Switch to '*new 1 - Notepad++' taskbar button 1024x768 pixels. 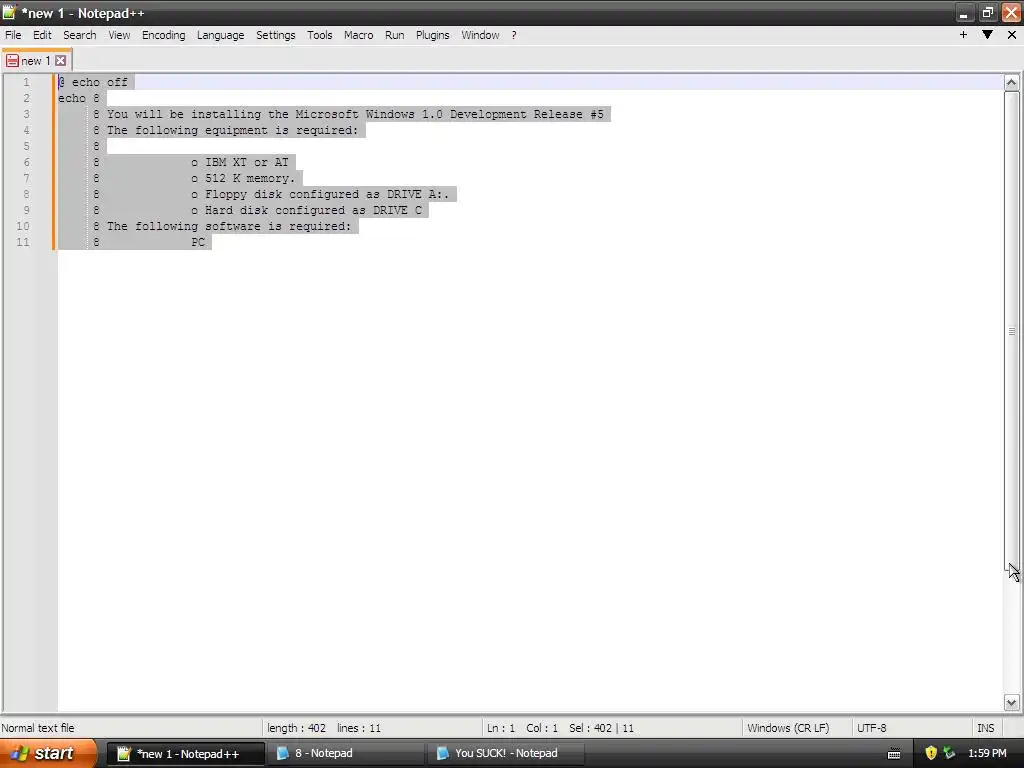pos(185,754)
